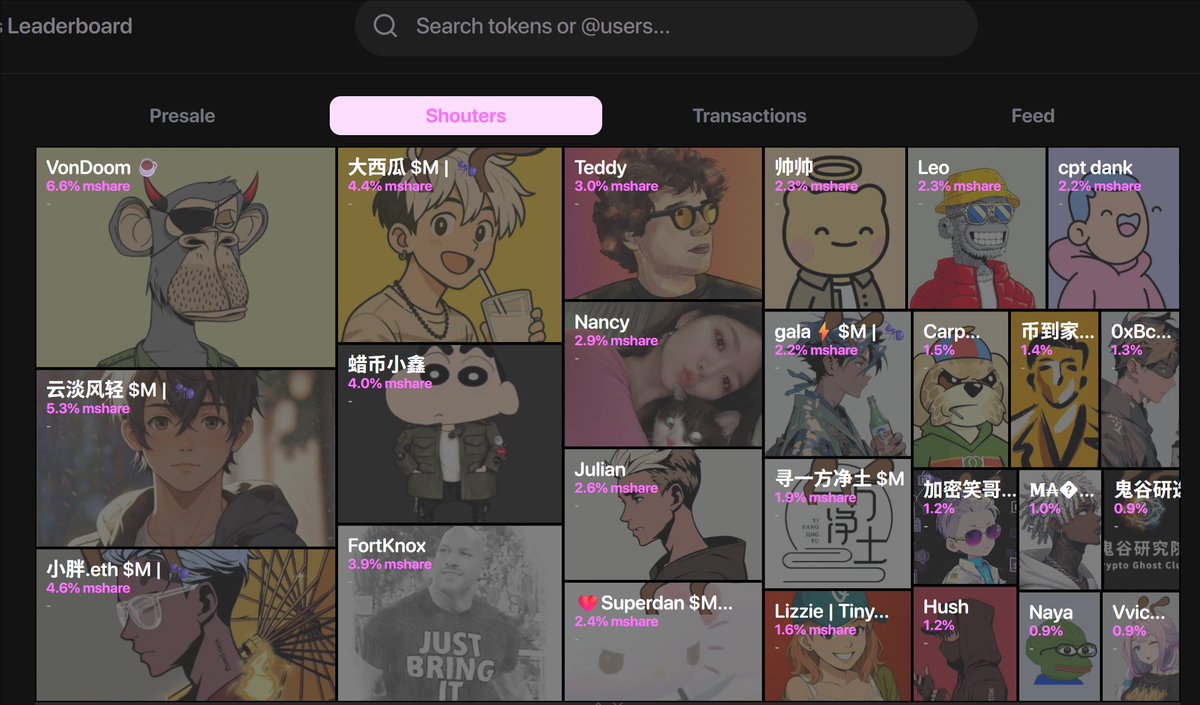
Task: Open the 加密笑哥... tile
Action: pyautogui.click(x=965, y=528)
